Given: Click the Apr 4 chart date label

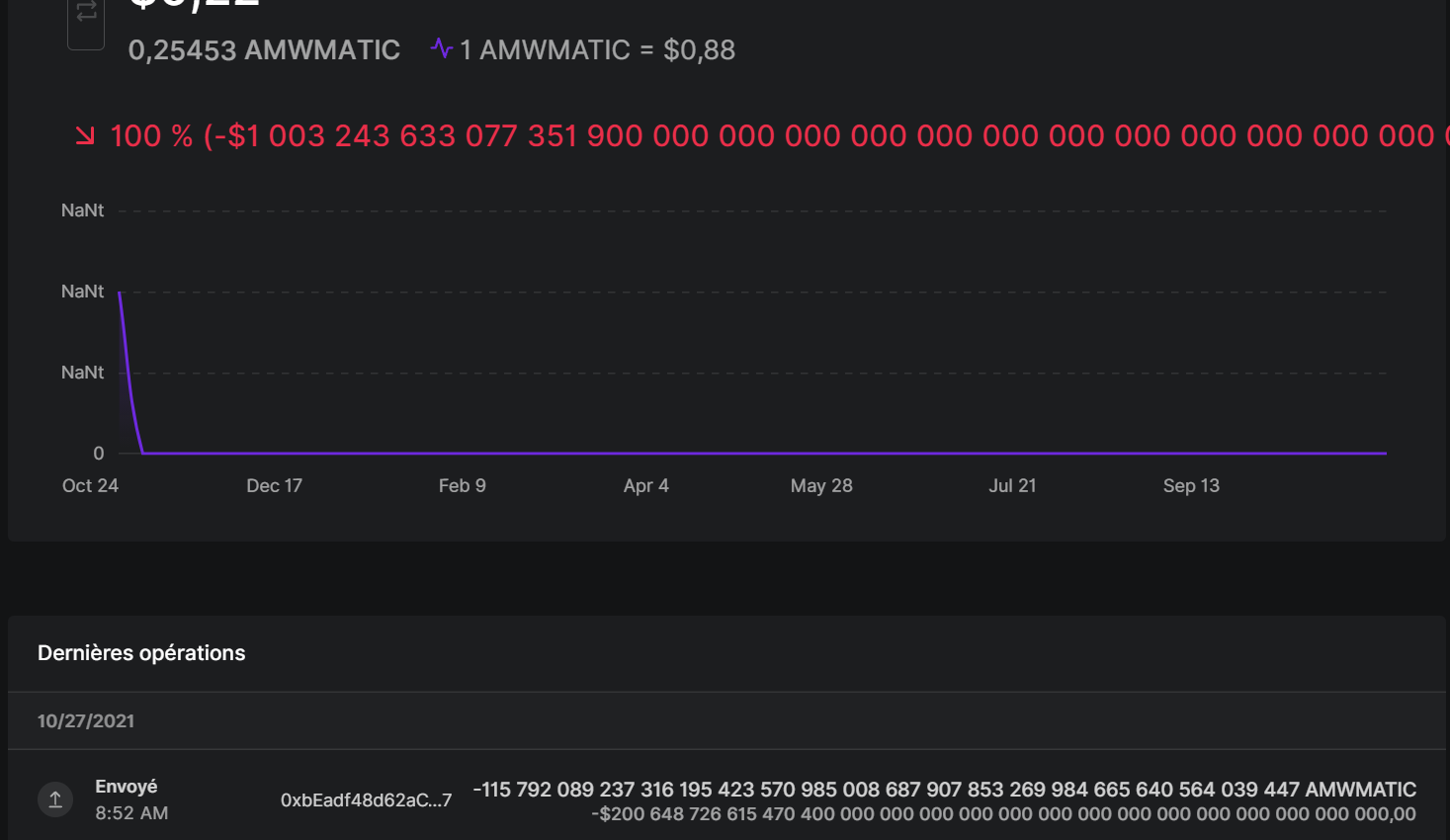Looking at the screenshot, I should tap(645, 486).
